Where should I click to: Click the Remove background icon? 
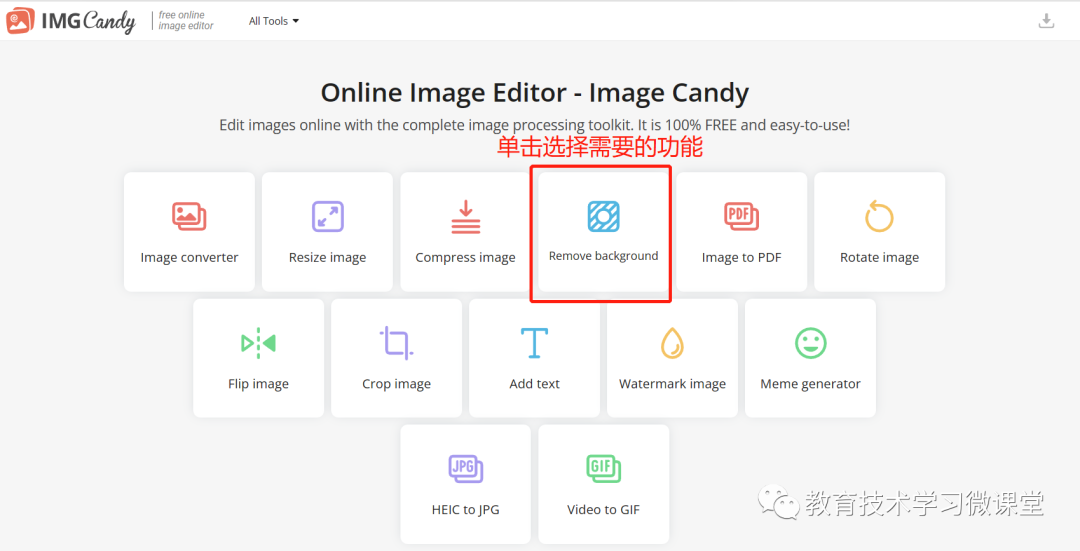point(603,216)
